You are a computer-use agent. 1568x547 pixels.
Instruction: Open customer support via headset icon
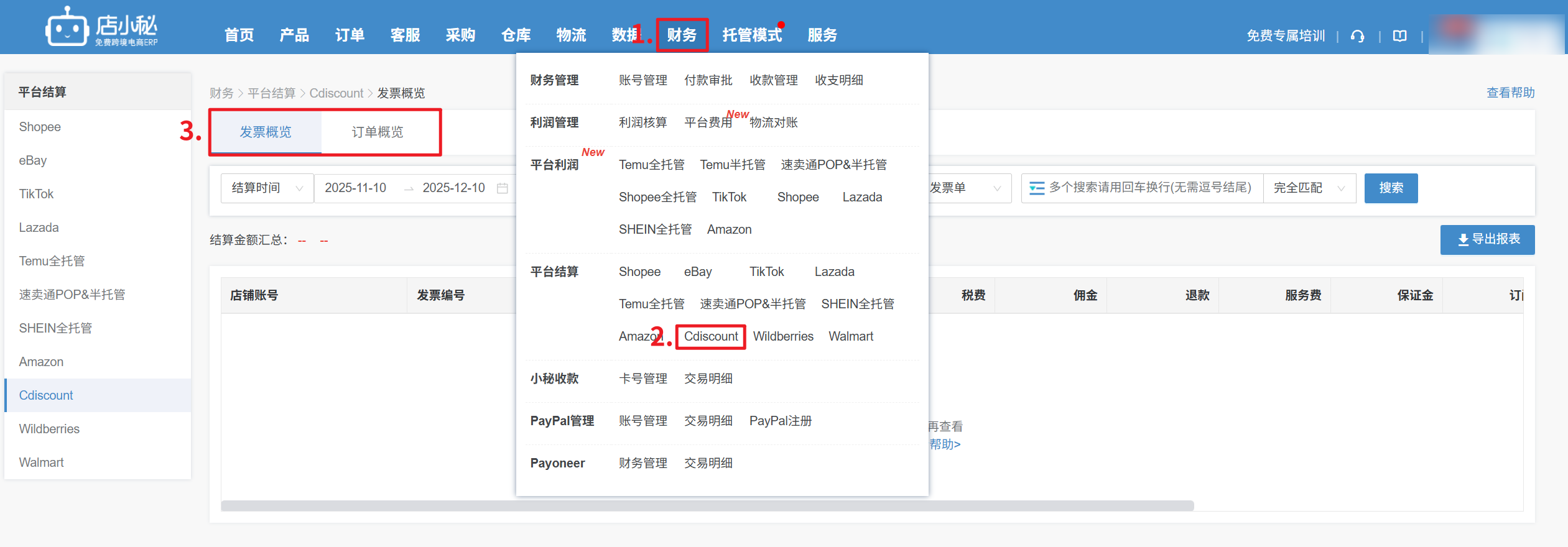[x=1357, y=36]
